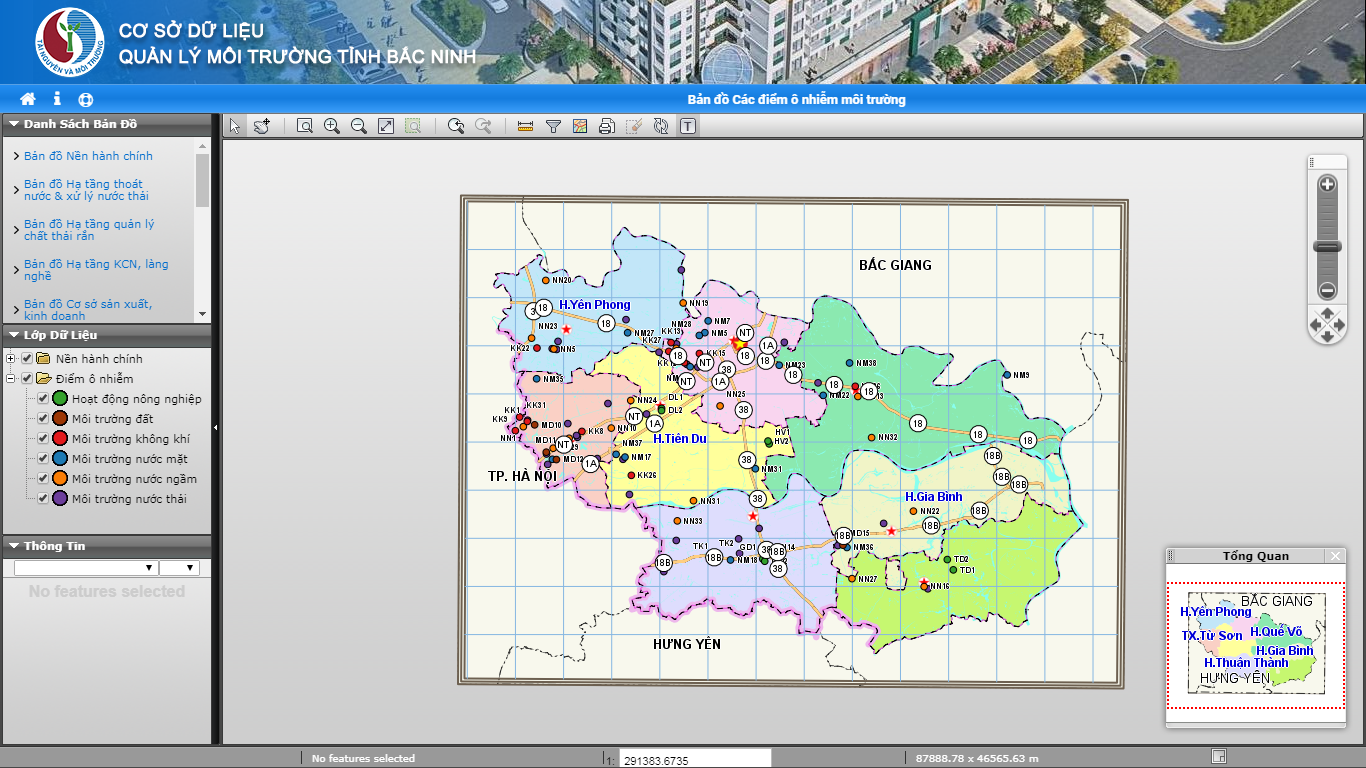Collapse the Điểm ô nhiễm tree node

point(11,378)
